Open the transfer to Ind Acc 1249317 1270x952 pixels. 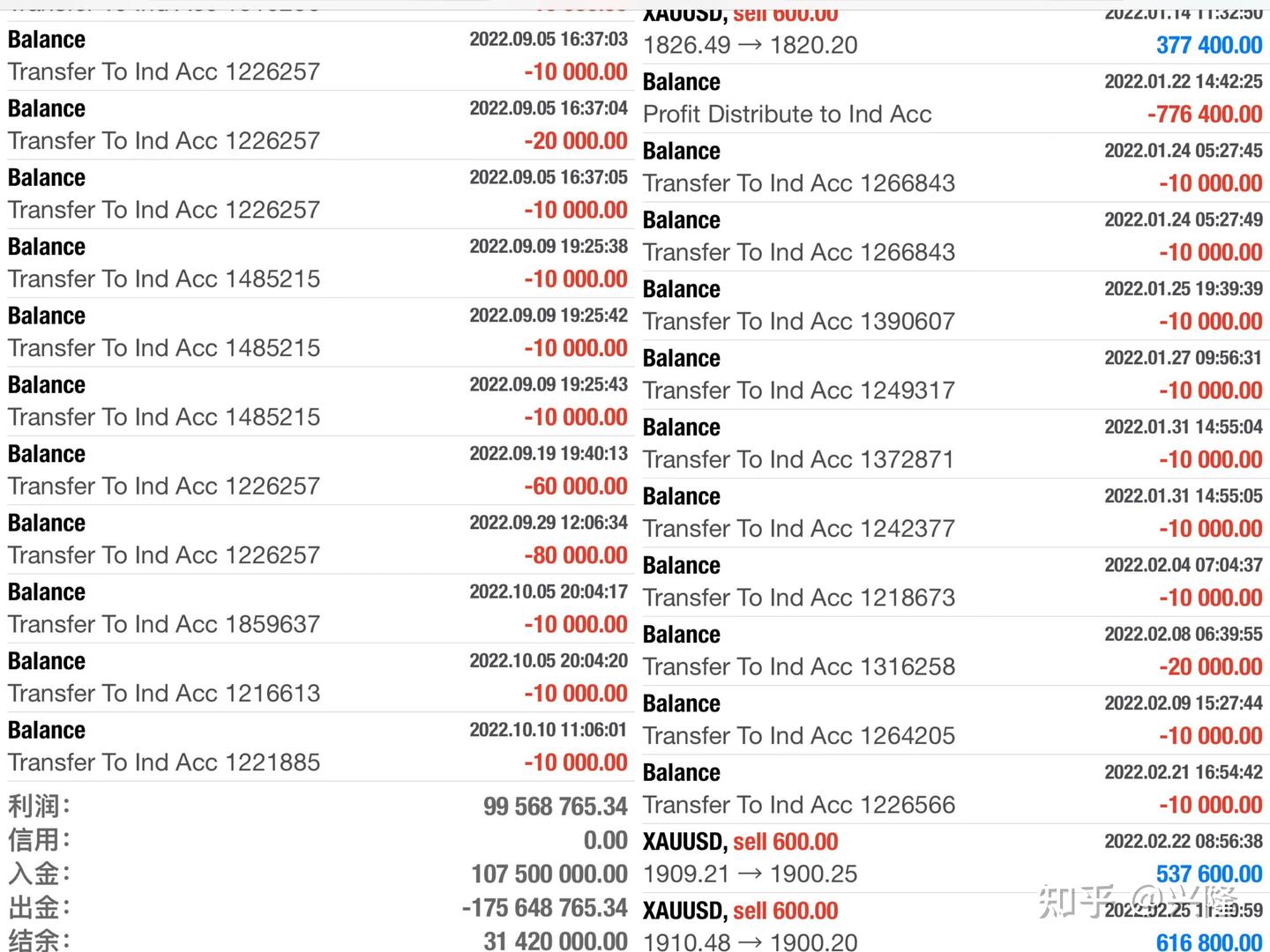799,390
